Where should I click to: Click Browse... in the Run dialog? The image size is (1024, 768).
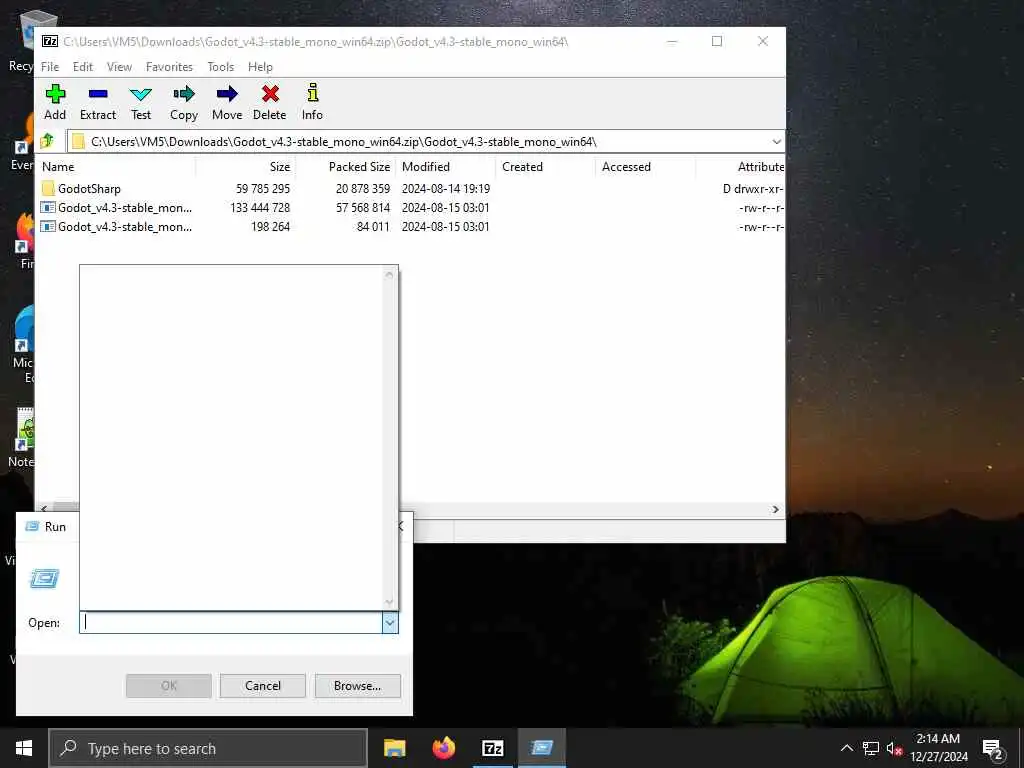(x=357, y=686)
